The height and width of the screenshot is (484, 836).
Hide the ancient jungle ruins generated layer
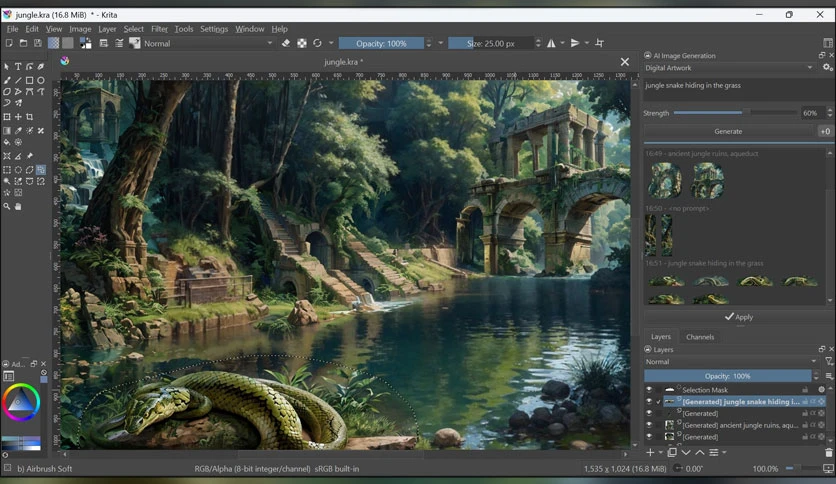pyautogui.click(x=649, y=425)
